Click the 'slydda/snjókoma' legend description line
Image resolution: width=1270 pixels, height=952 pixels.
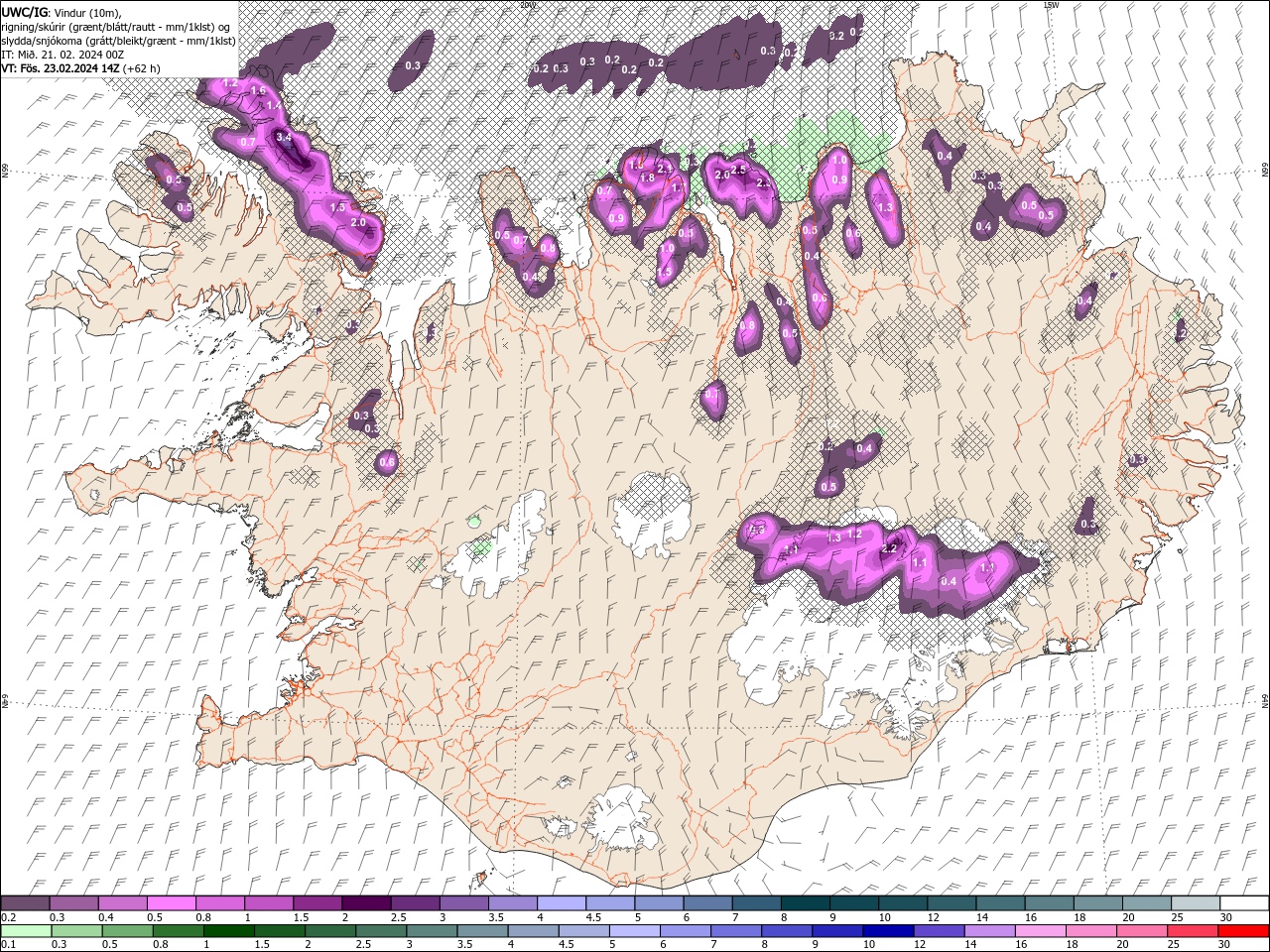point(119,41)
